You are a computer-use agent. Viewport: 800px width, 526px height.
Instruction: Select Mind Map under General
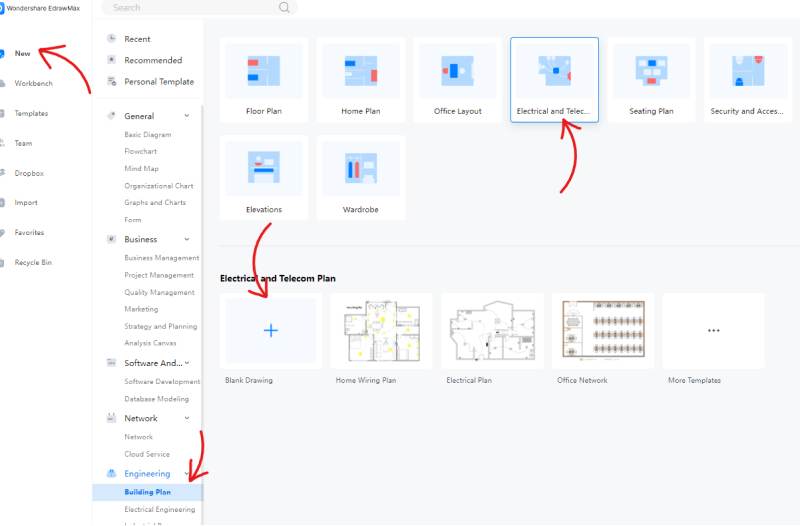[141, 168]
